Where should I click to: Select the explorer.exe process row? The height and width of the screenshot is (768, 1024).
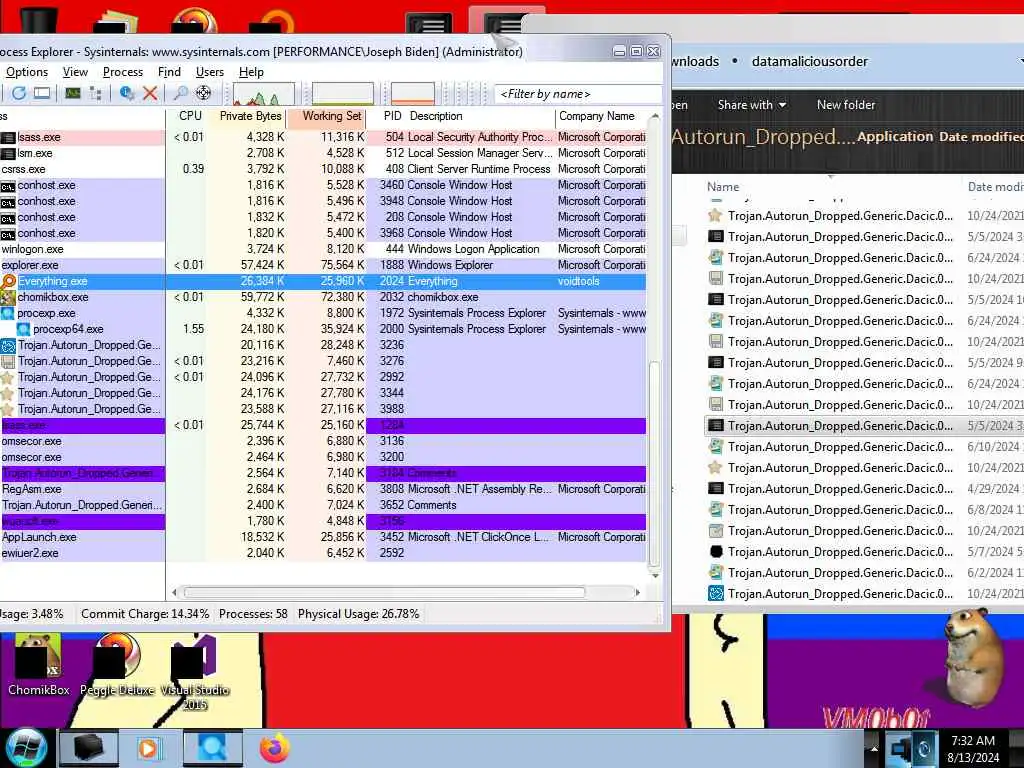click(323, 265)
